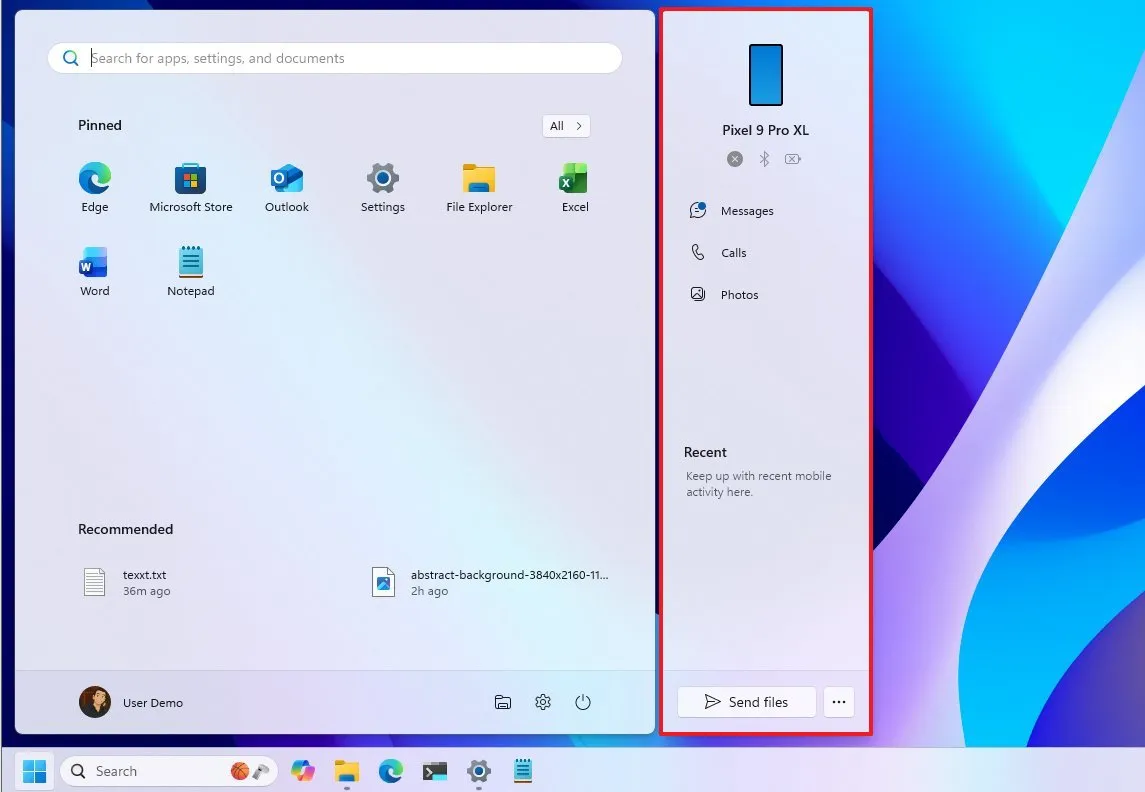Click the Pixel's battery status icon
Screen dimensions: 1145x792
pos(792,159)
